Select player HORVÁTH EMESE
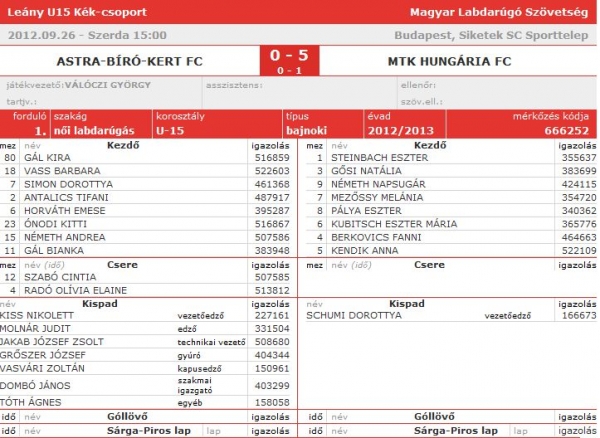The image size is (600, 438). [65, 210]
